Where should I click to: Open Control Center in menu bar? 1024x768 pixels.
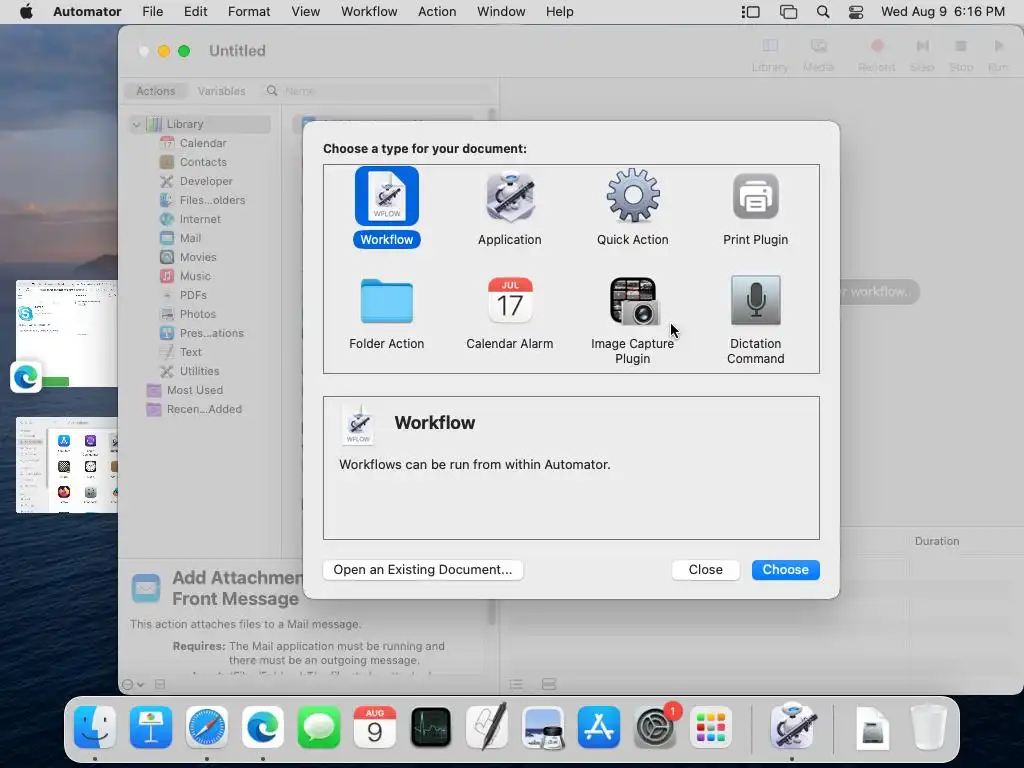point(856,12)
